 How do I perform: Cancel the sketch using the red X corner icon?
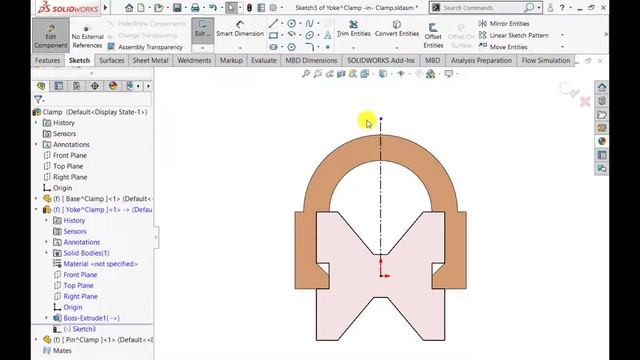pos(585,102)
